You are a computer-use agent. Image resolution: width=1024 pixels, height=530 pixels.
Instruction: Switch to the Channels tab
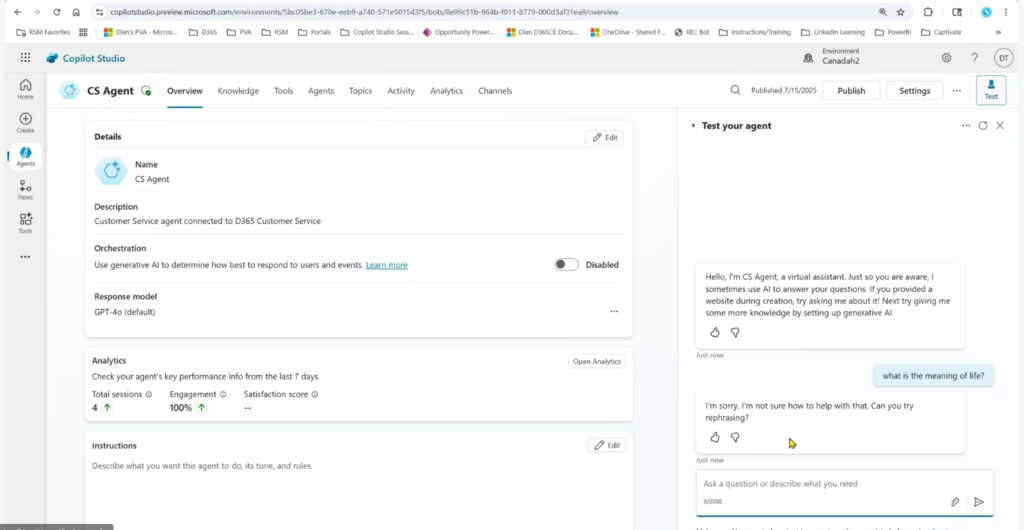pos(495,91)
